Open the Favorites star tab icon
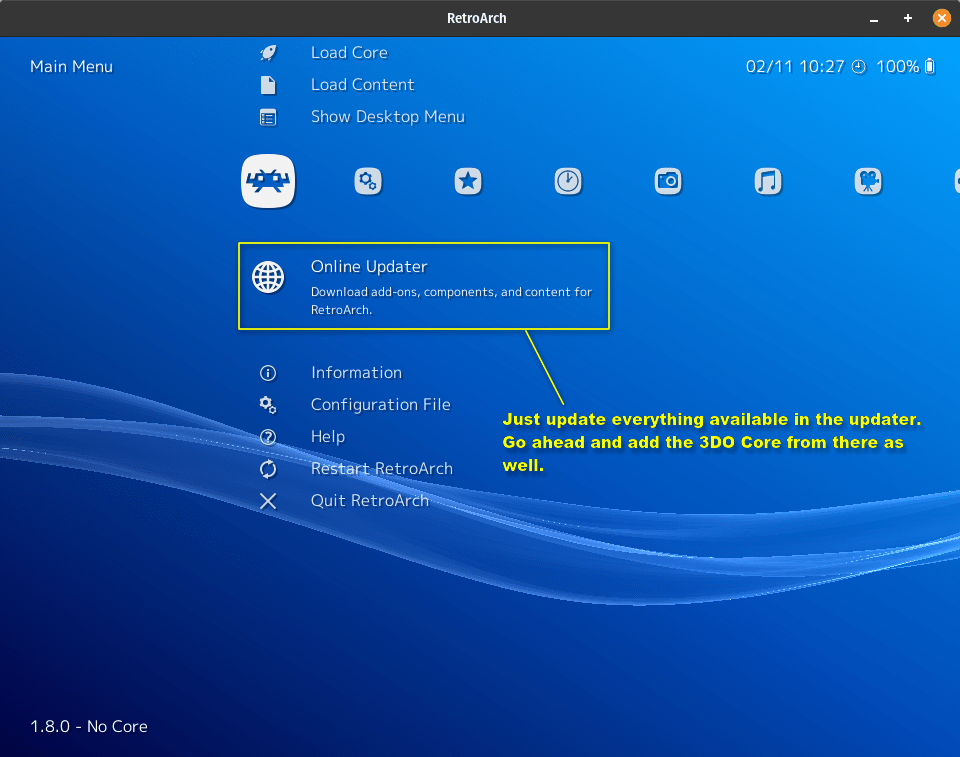Image resolution: width=960 pixels, height=757 pixels. click(468, 181)
